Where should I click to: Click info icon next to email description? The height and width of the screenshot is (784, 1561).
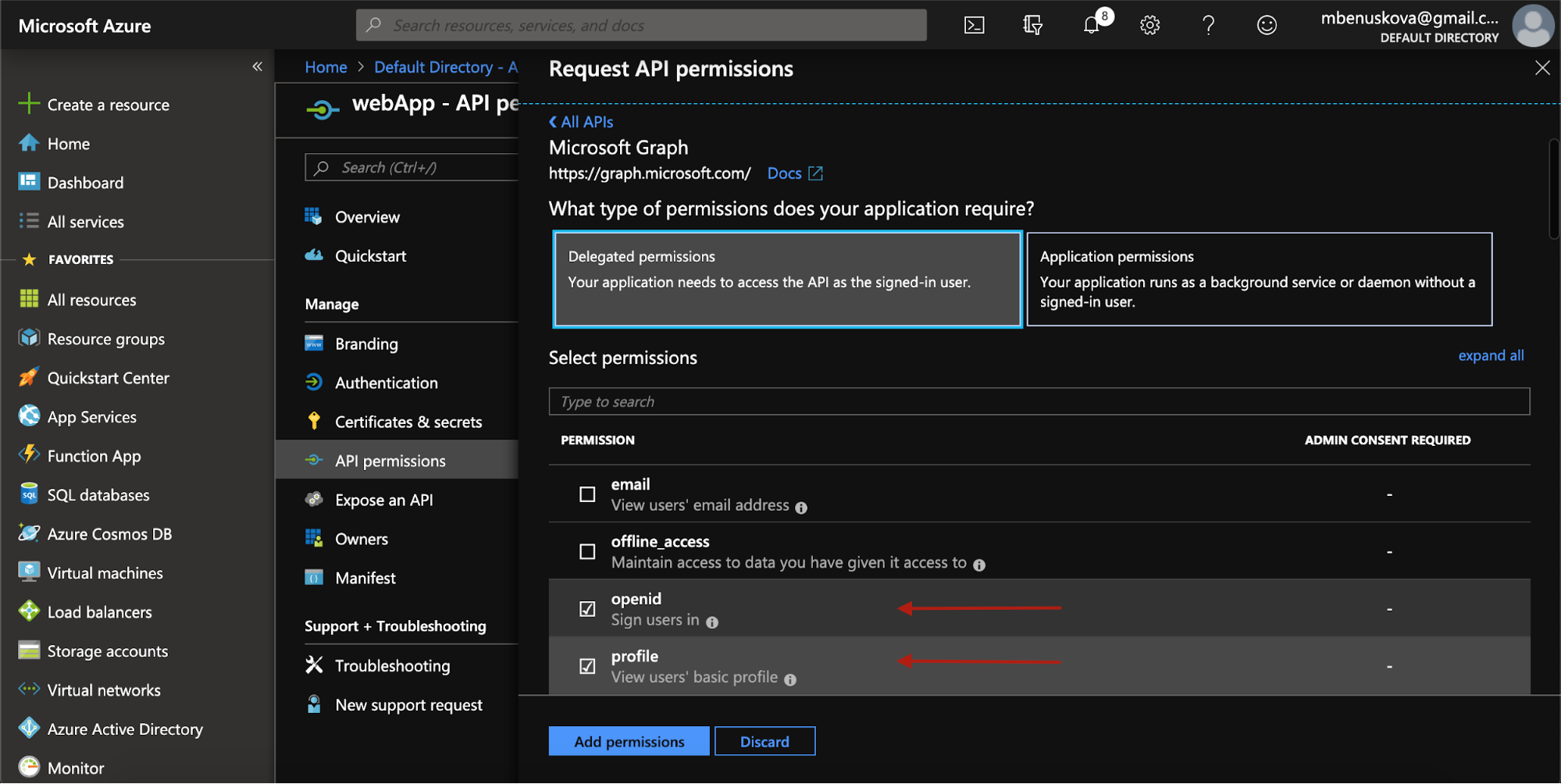(801, 508)
